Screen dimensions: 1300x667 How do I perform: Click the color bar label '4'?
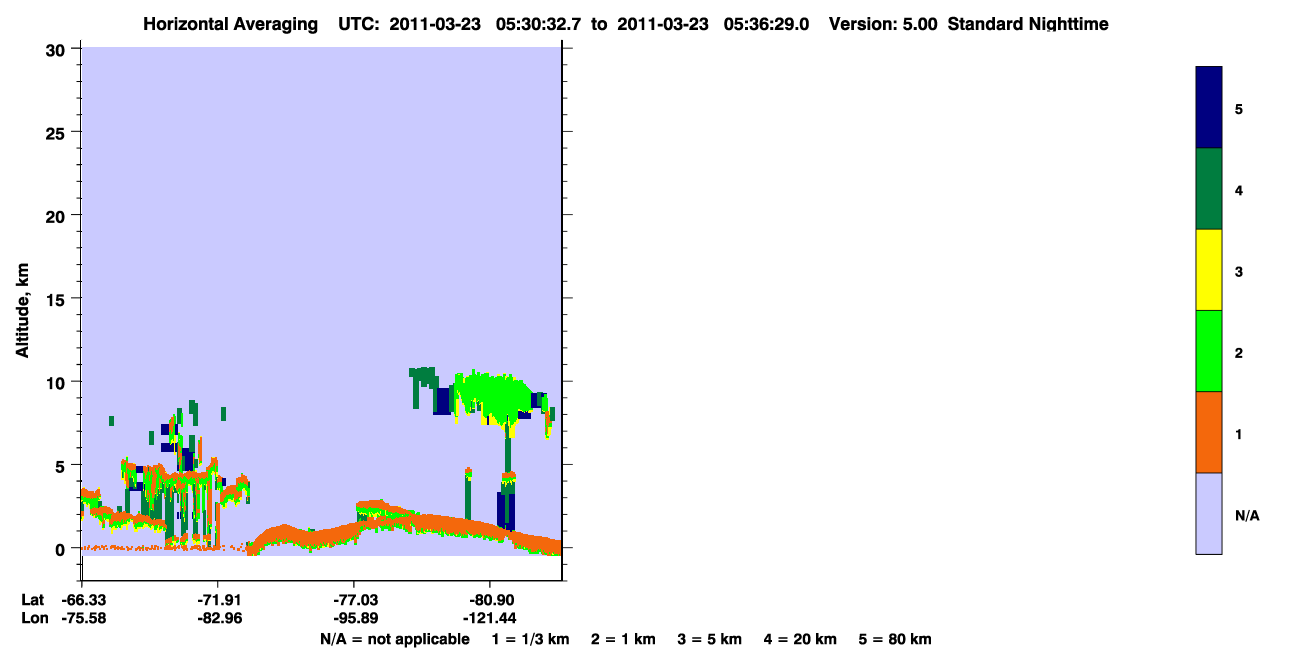point(1239,190)
